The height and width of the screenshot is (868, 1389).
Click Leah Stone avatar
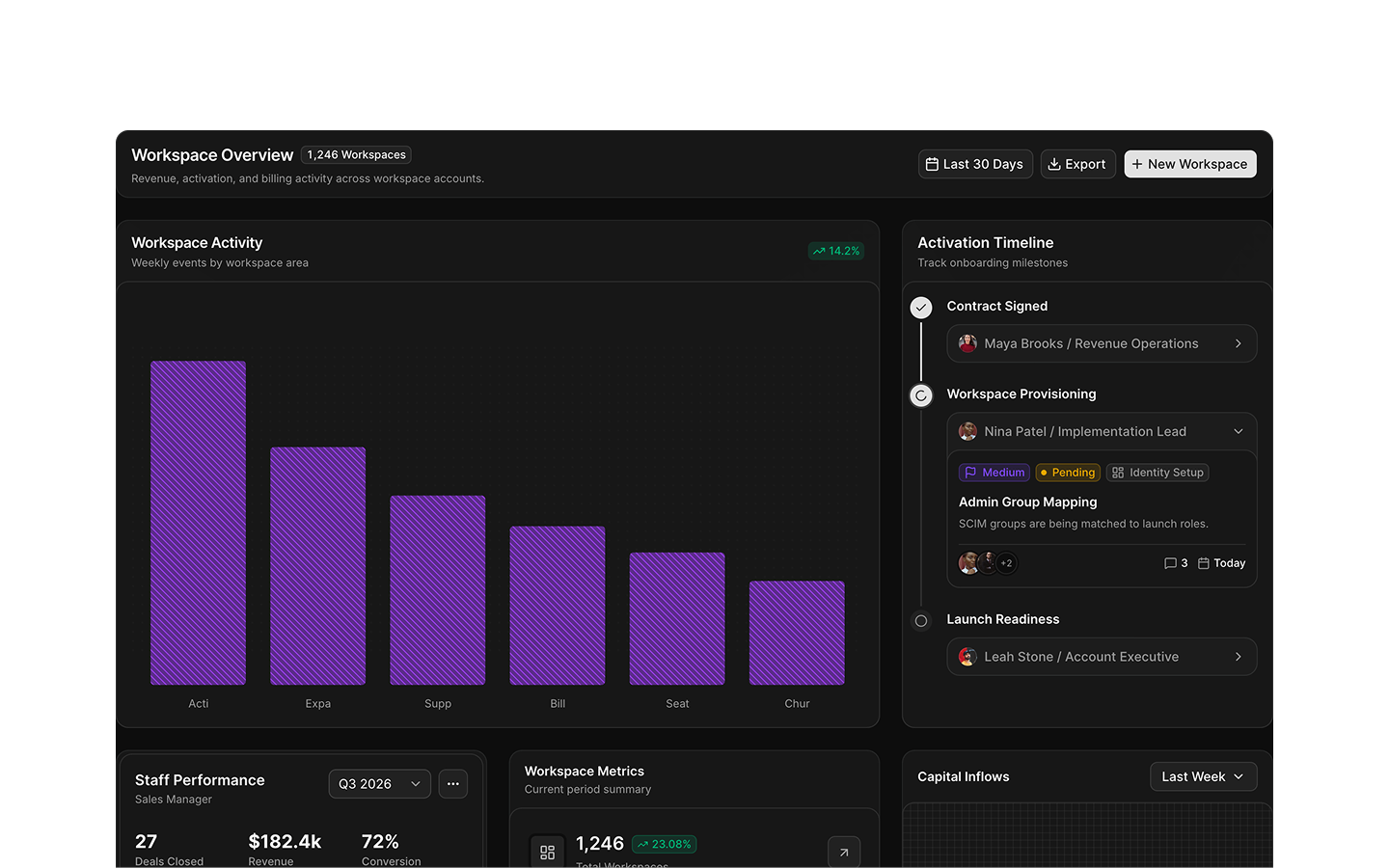(967, 657)
